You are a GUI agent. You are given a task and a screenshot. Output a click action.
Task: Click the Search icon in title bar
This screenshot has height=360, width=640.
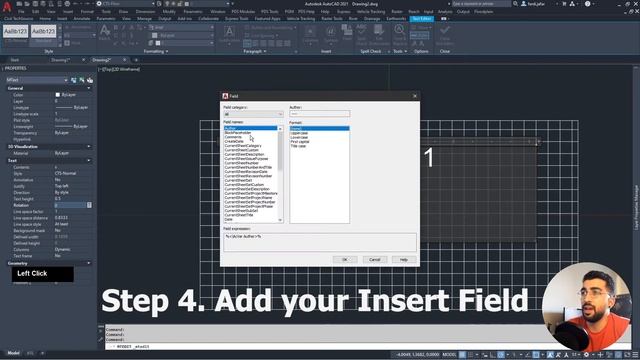[515, 4]
